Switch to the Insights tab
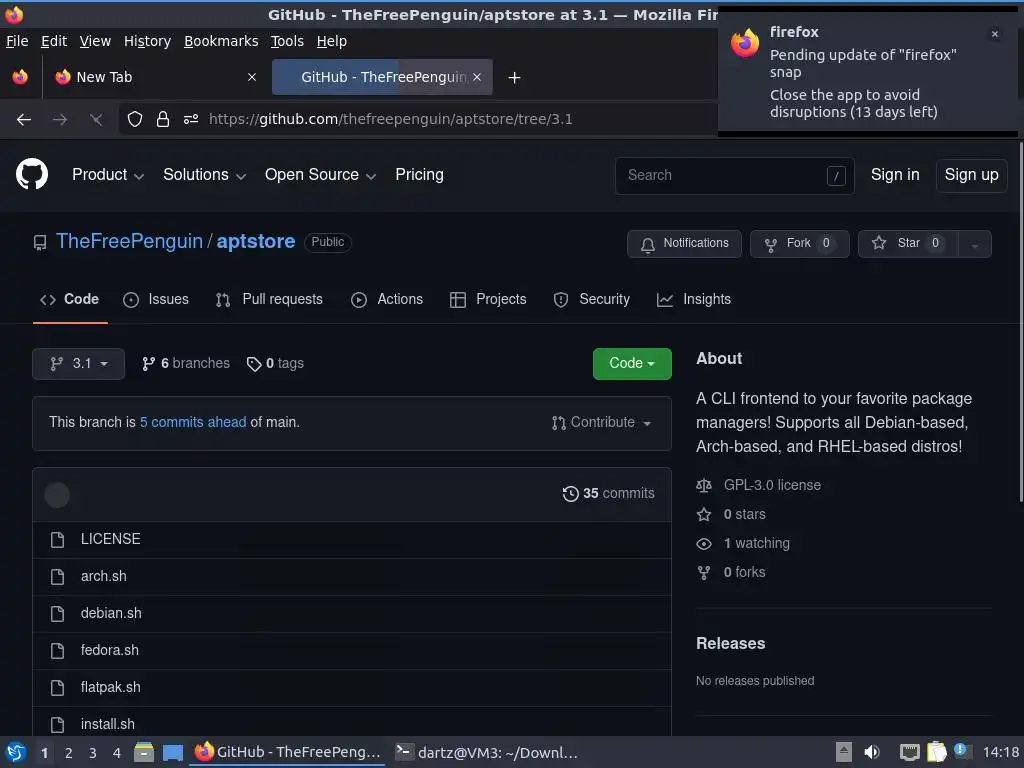1024x768 pixels. click(x=694, y=299)
